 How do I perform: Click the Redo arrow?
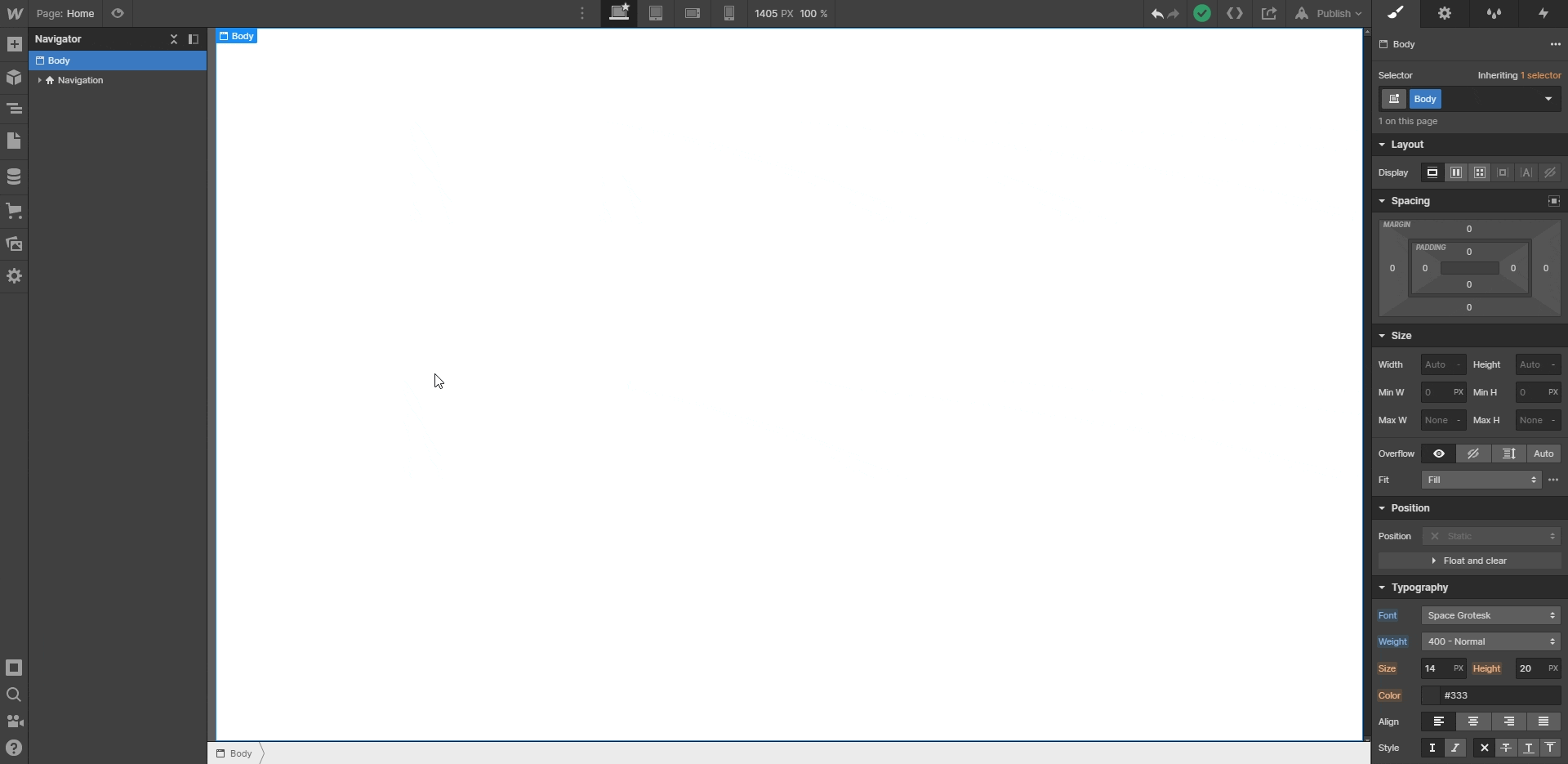(x=1174, y=13)
